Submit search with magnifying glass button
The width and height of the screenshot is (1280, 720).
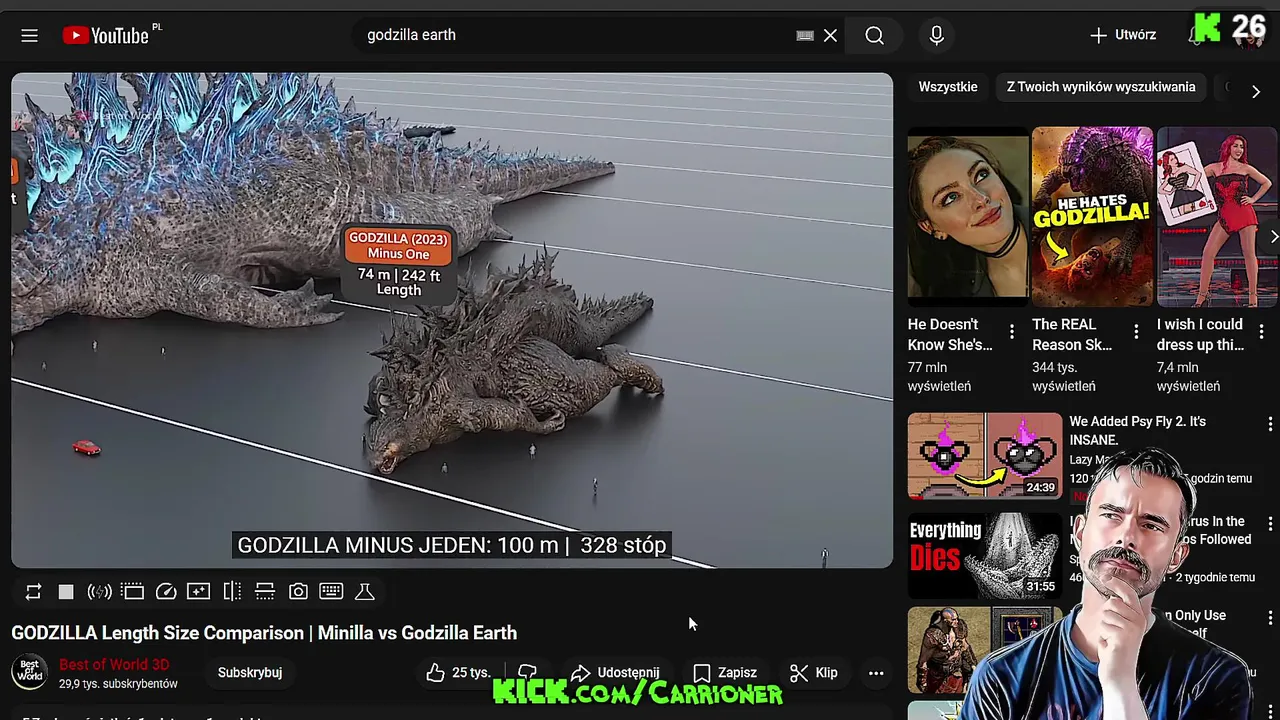(x=874, y=35)
